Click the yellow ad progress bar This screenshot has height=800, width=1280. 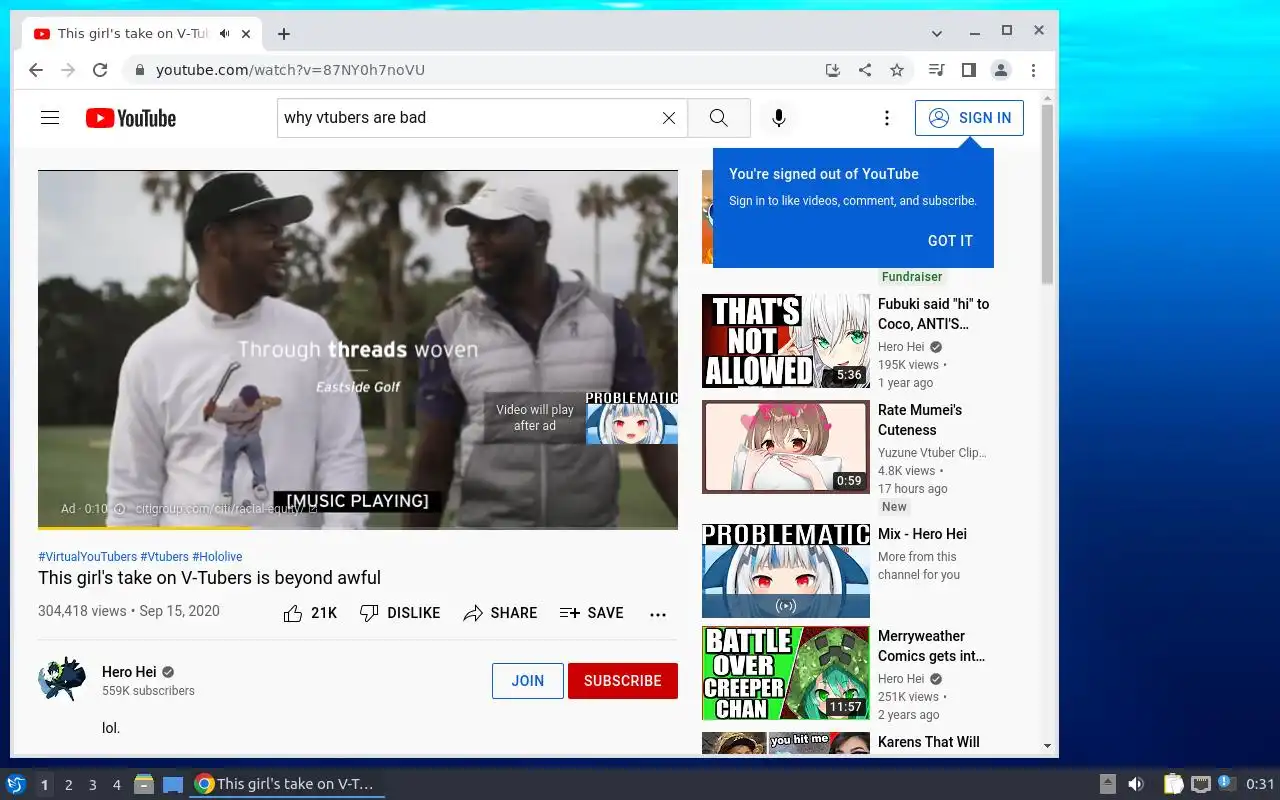click(x=144, y=527)
